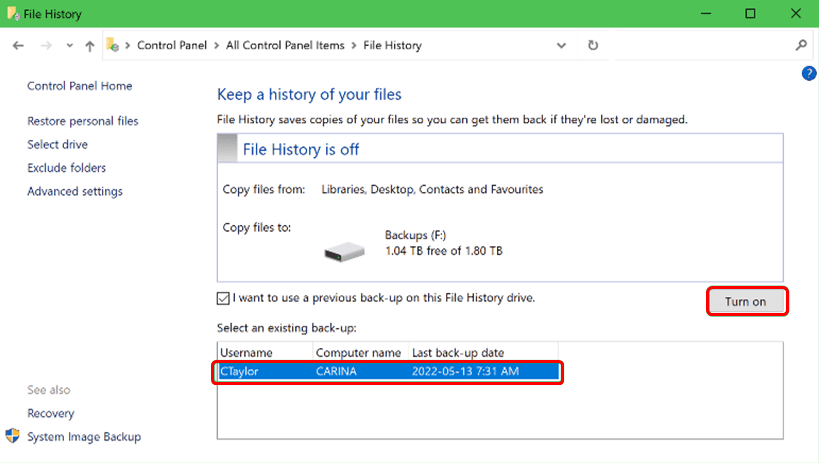This screenshot has width=819, height=463.
Task: Open Restore personal files link
Action: [x=83, y=121]
